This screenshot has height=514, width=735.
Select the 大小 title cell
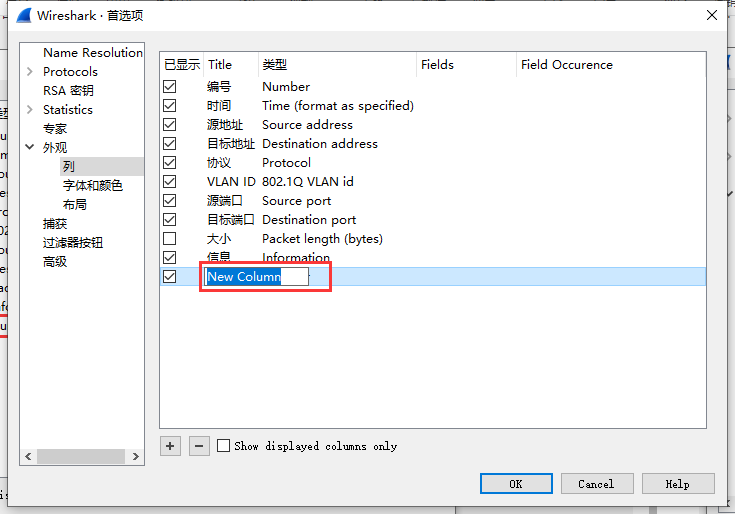[219, 238]
